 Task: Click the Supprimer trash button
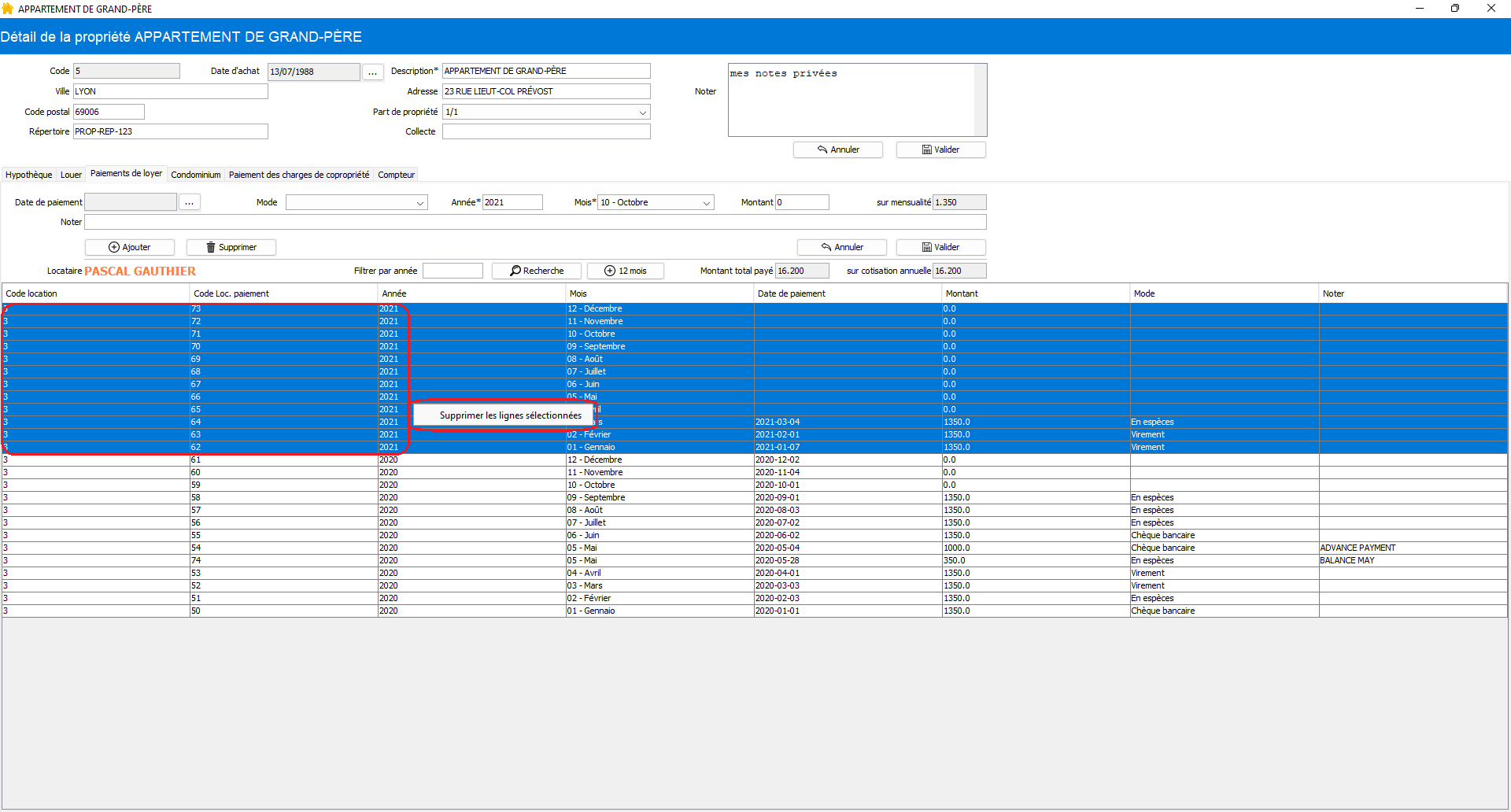click(x=231, y=247)
